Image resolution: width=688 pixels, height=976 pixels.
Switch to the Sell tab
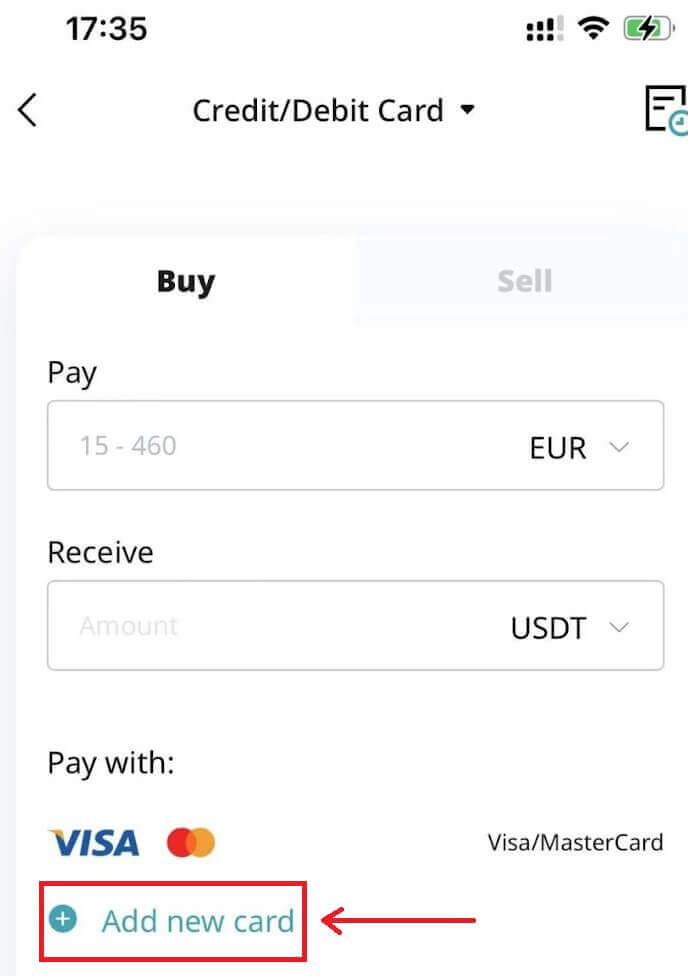click(x=524, y=281)
